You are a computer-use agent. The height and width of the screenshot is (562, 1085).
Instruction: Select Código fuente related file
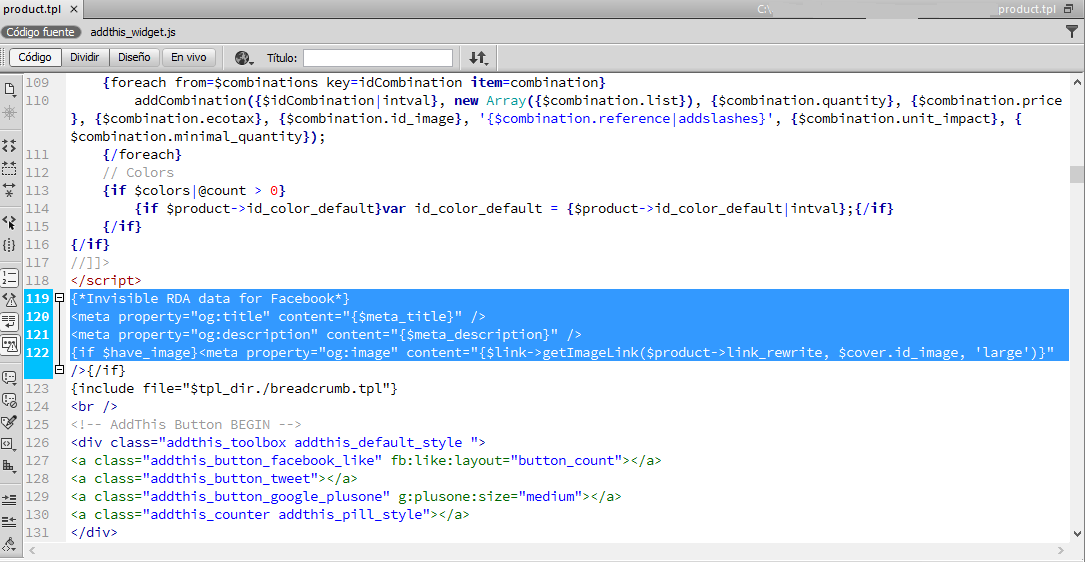(41, 32)
